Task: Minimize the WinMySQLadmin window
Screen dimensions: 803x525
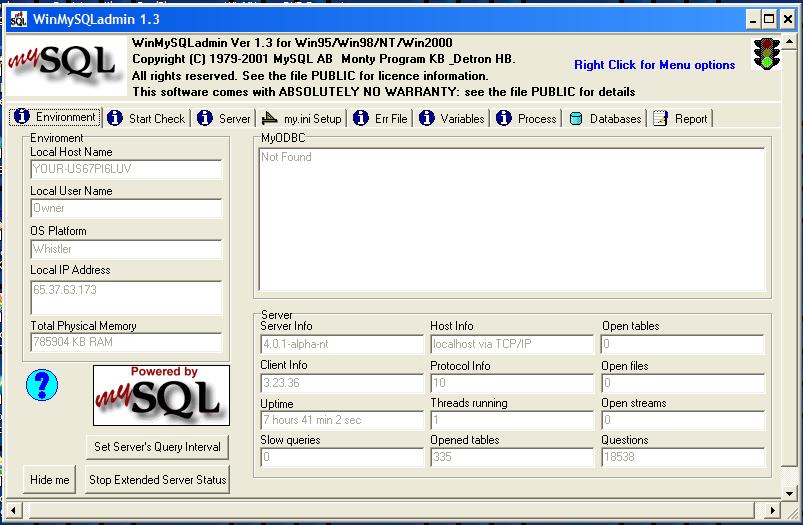Action: pos(753,20)
